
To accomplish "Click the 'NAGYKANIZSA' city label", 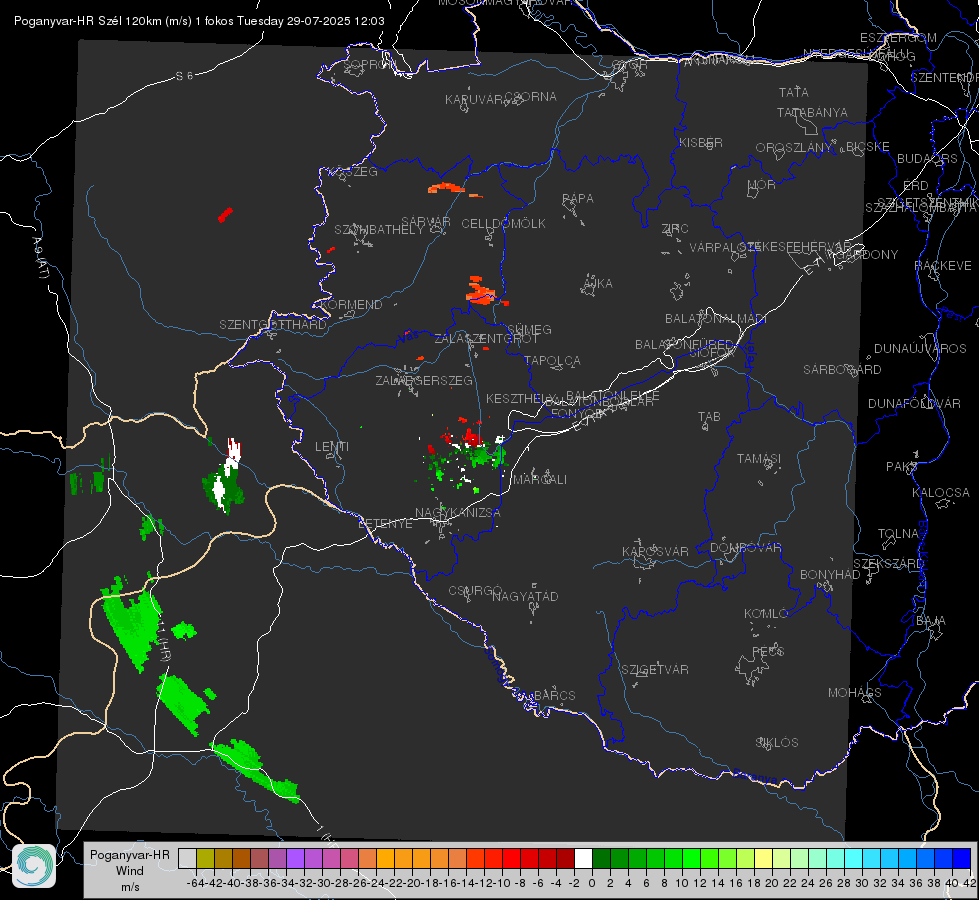I will (x=458, y=513).
